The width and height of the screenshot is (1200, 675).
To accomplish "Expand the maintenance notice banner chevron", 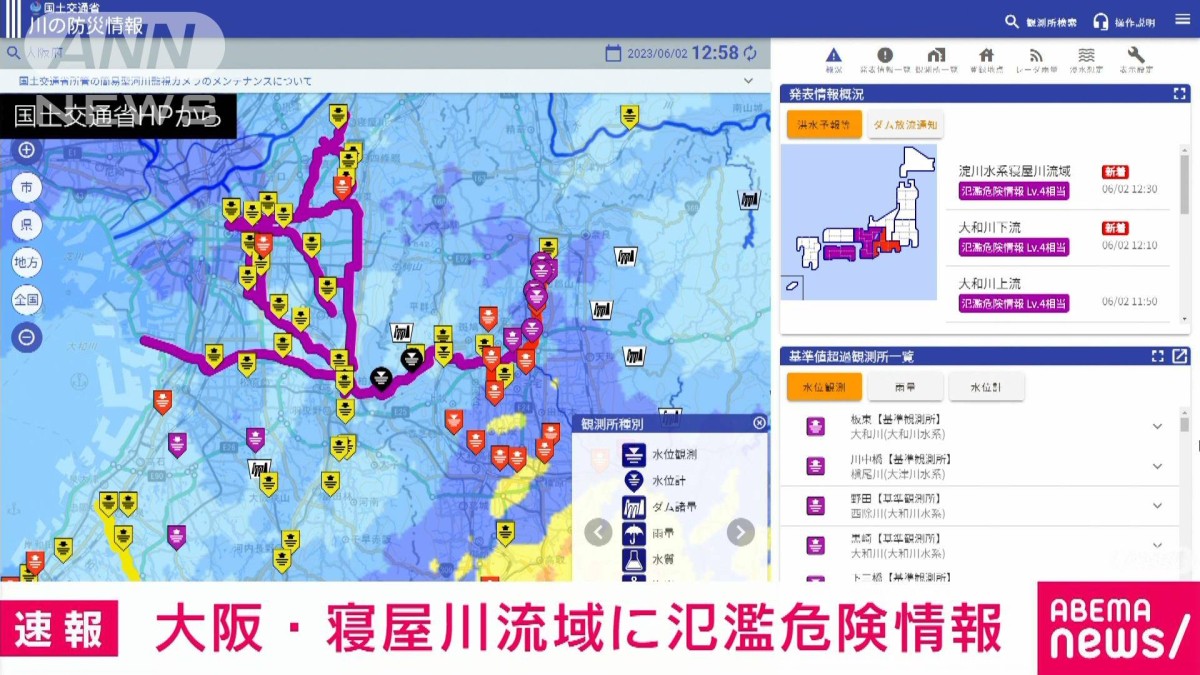I will coord(748,81).
